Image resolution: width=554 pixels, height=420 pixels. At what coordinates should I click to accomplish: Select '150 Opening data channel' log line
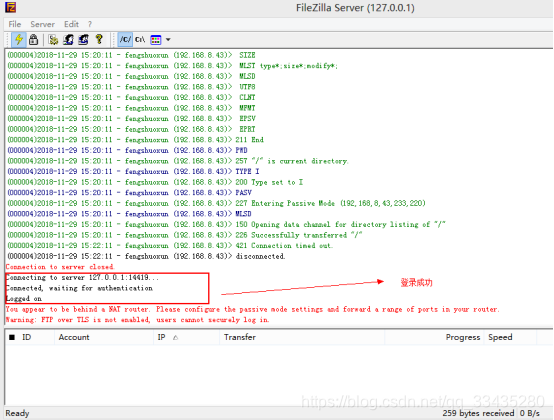[226, 224]
